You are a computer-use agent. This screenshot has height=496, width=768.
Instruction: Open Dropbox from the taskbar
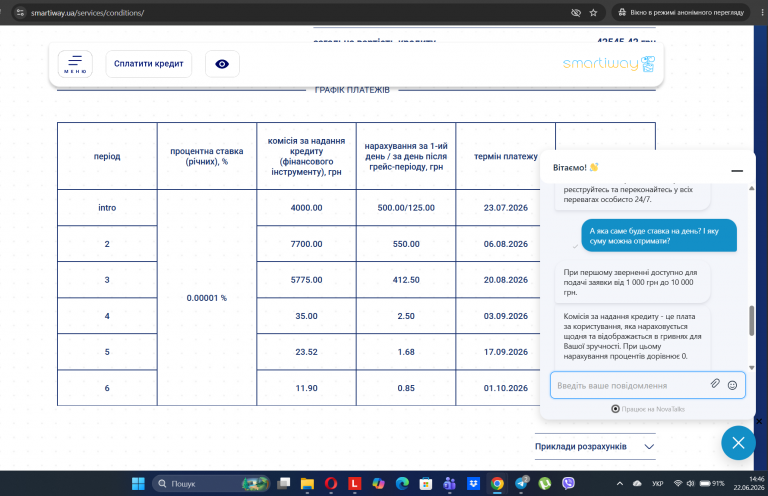473,484
